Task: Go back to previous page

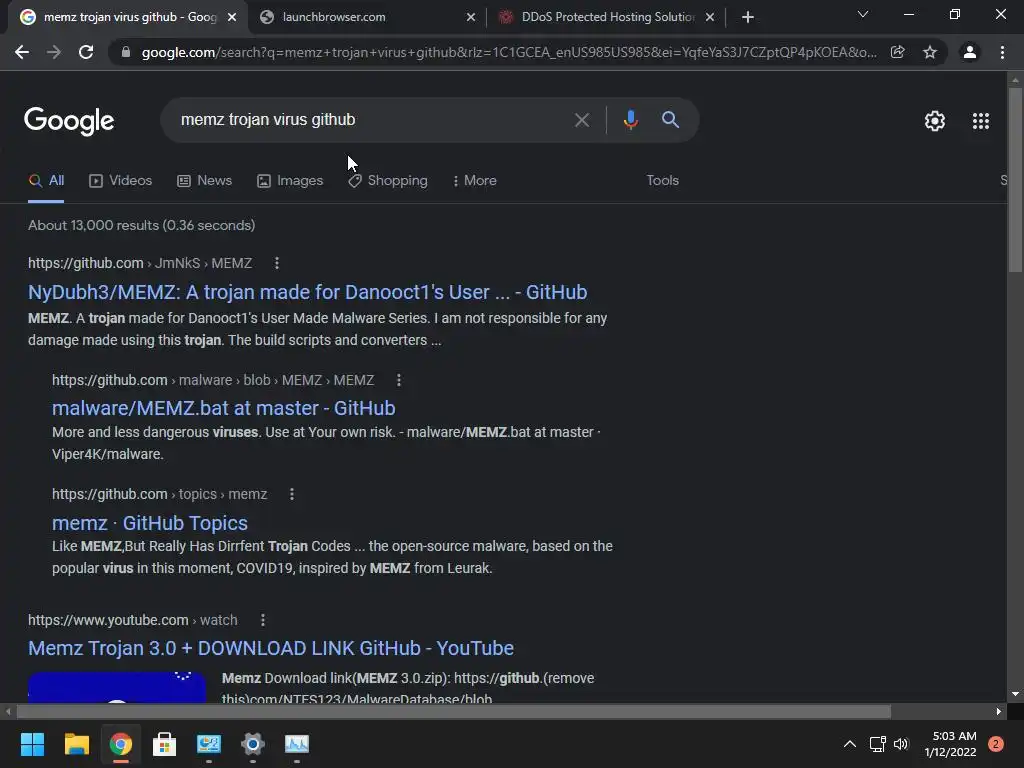Action: click(22, 52)
